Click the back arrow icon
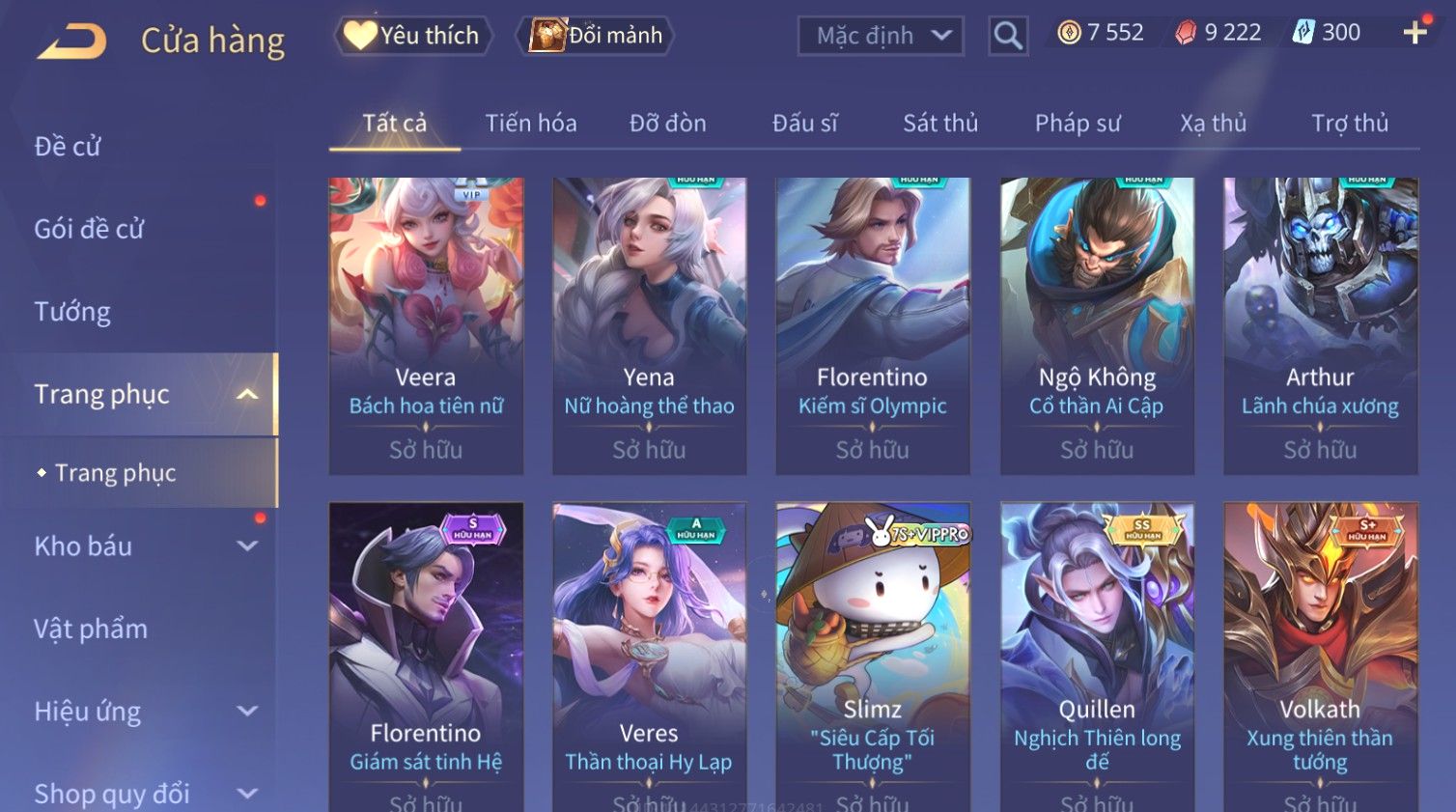1456x812 pixels. click(72, 42)
